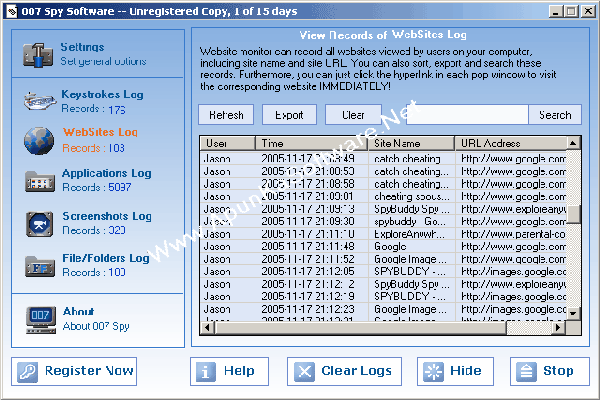Screen dimensions: 600x400
Task: Minimize the 007 Spy Software window
Action: click(556, 11)
